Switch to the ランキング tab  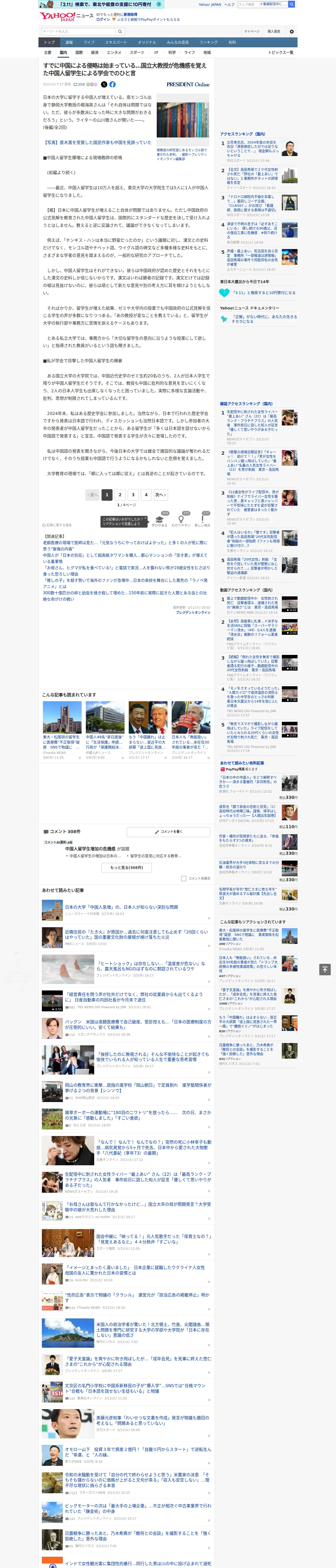[209, 43]
